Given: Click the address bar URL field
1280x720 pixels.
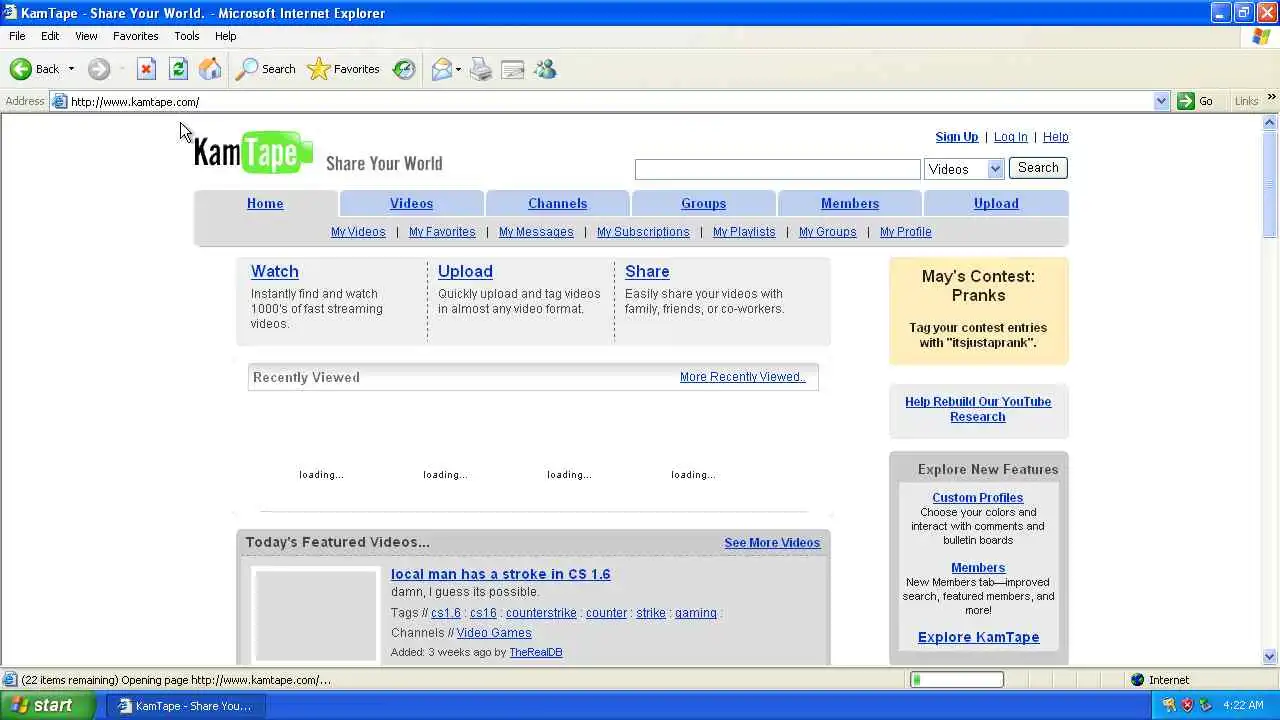Looking at the screenshot, I should tap(610, 101).
